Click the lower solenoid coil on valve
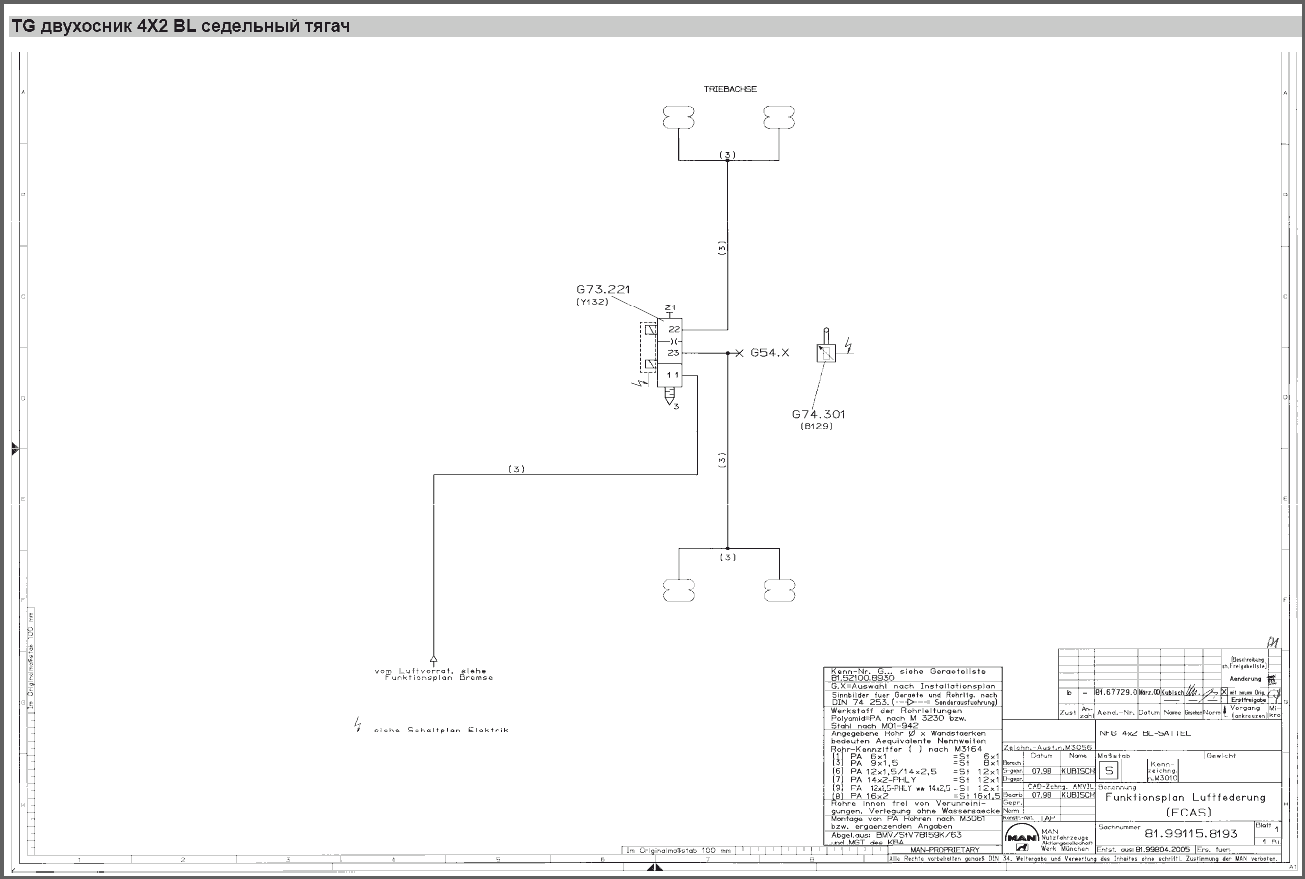This screenshot has width=1305, height=879. point(651,366)
